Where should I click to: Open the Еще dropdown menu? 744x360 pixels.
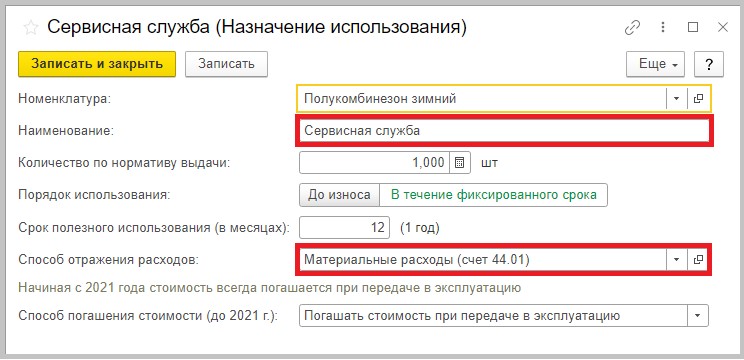[x=655, y=64]
